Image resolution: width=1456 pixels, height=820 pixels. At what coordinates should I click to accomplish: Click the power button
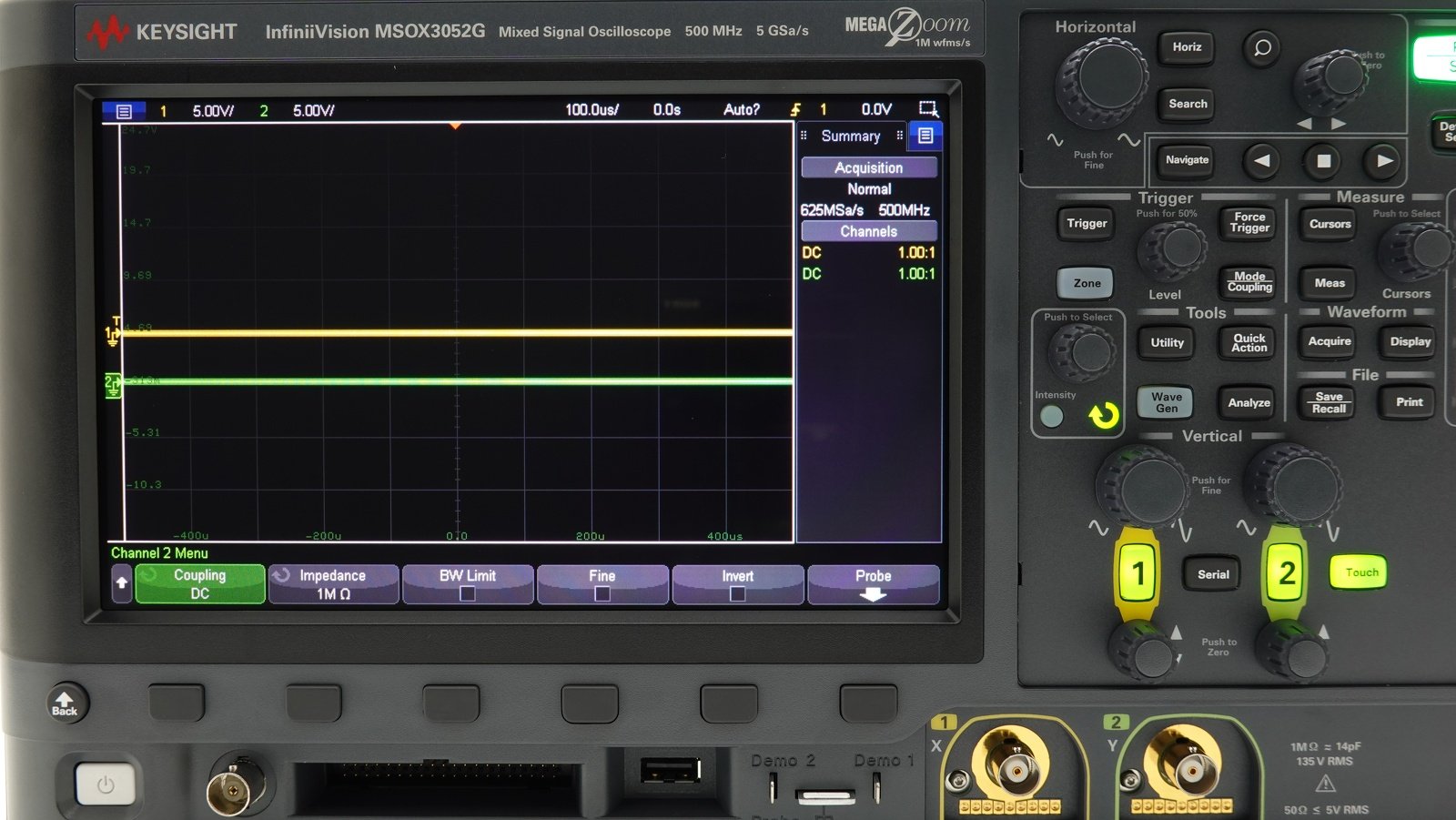pyautogui.click(x=106, y=784)
